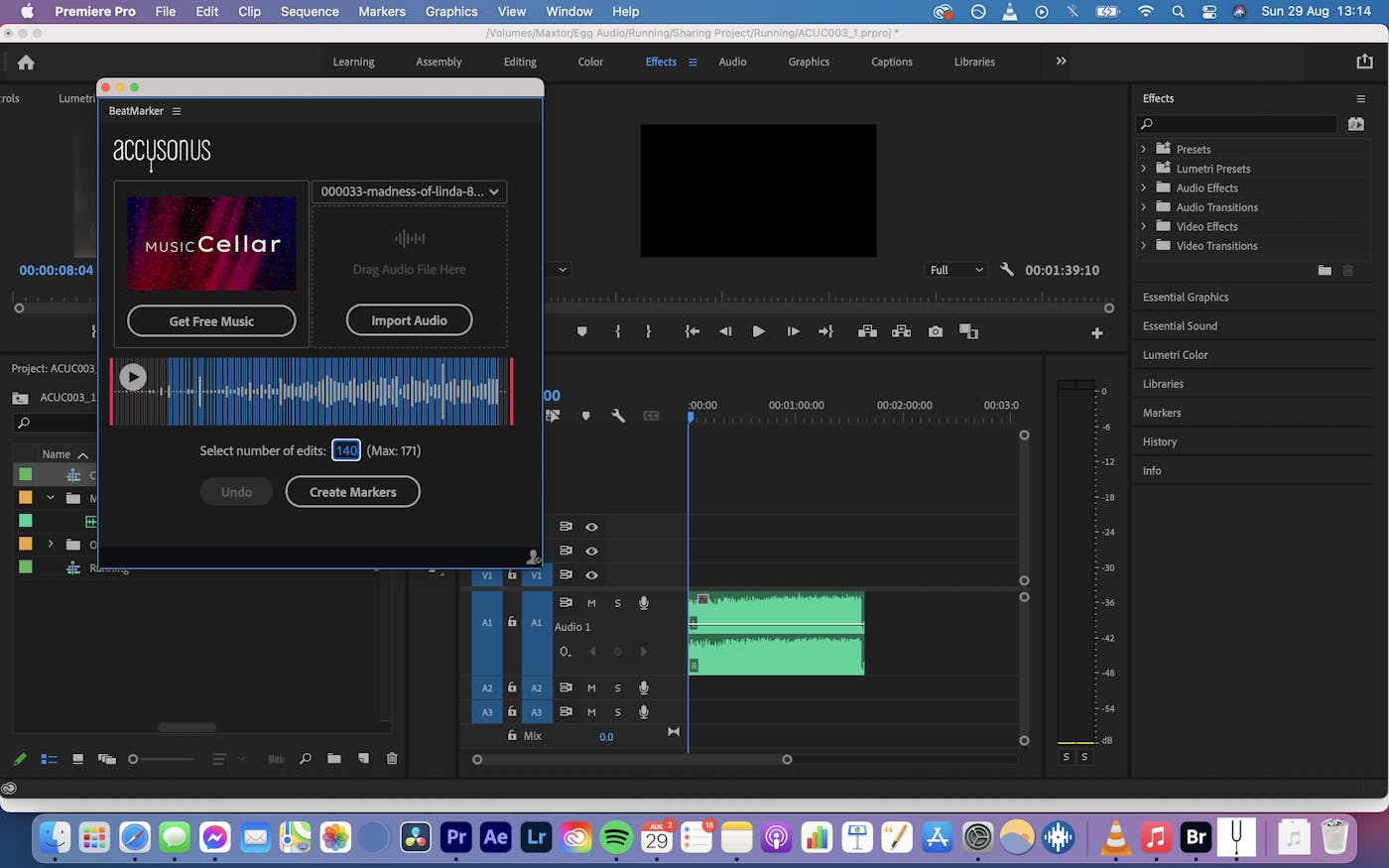The image size is (1389, 868).
Task: Solo audio track A3
Action: 617,712
